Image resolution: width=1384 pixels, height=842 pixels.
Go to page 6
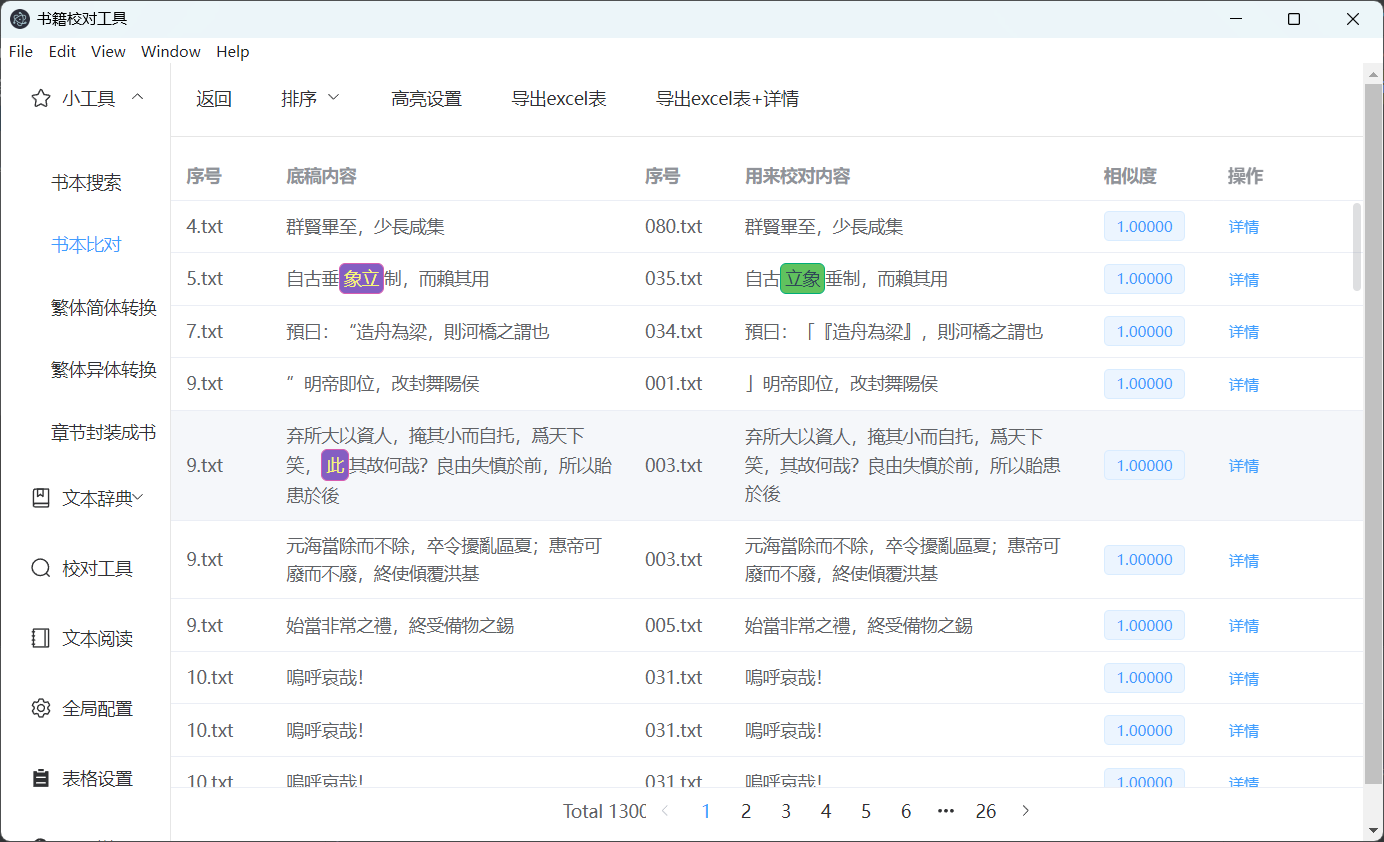[x=906, y=811]
